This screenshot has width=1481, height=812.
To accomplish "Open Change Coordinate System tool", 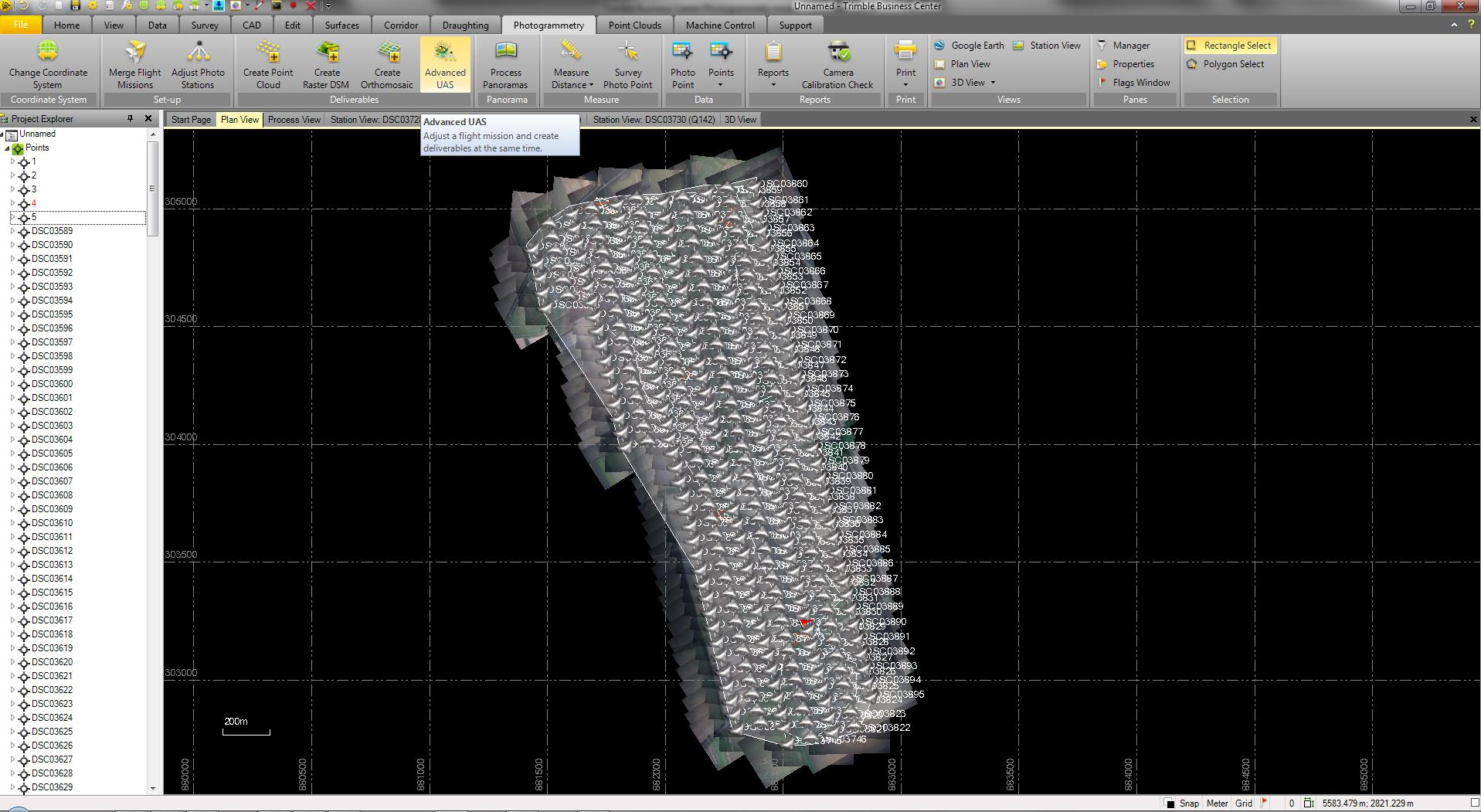I will [48, 64].
